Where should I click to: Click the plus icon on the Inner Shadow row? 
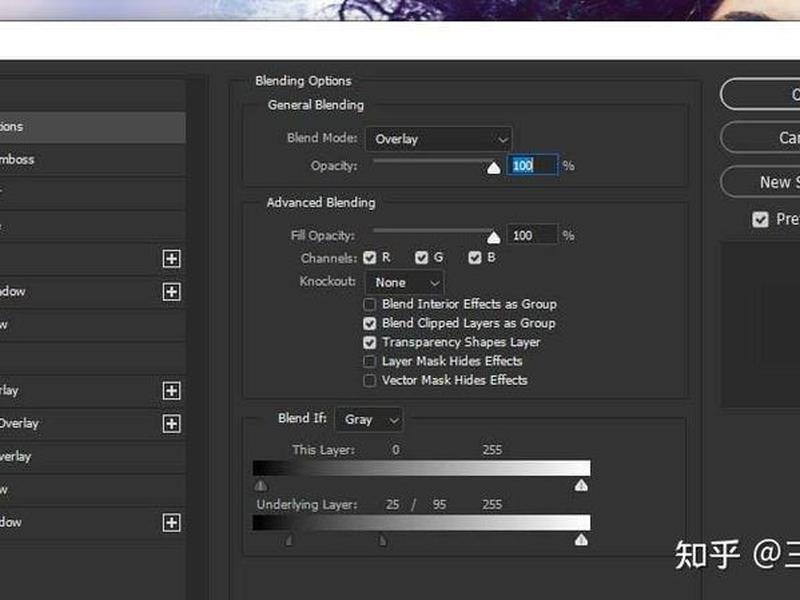(x=171, y=292)
